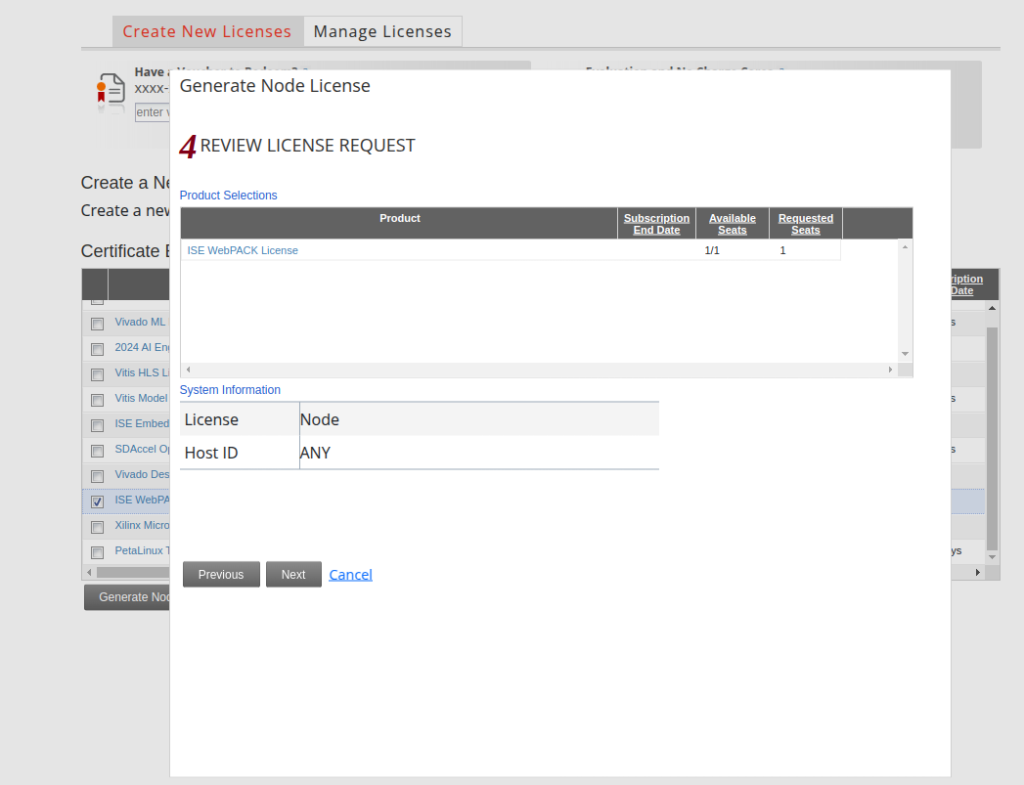Check the PetaLinux checkbox
This screenshot has height=785, width=1024.
click(x=97, y=553)
